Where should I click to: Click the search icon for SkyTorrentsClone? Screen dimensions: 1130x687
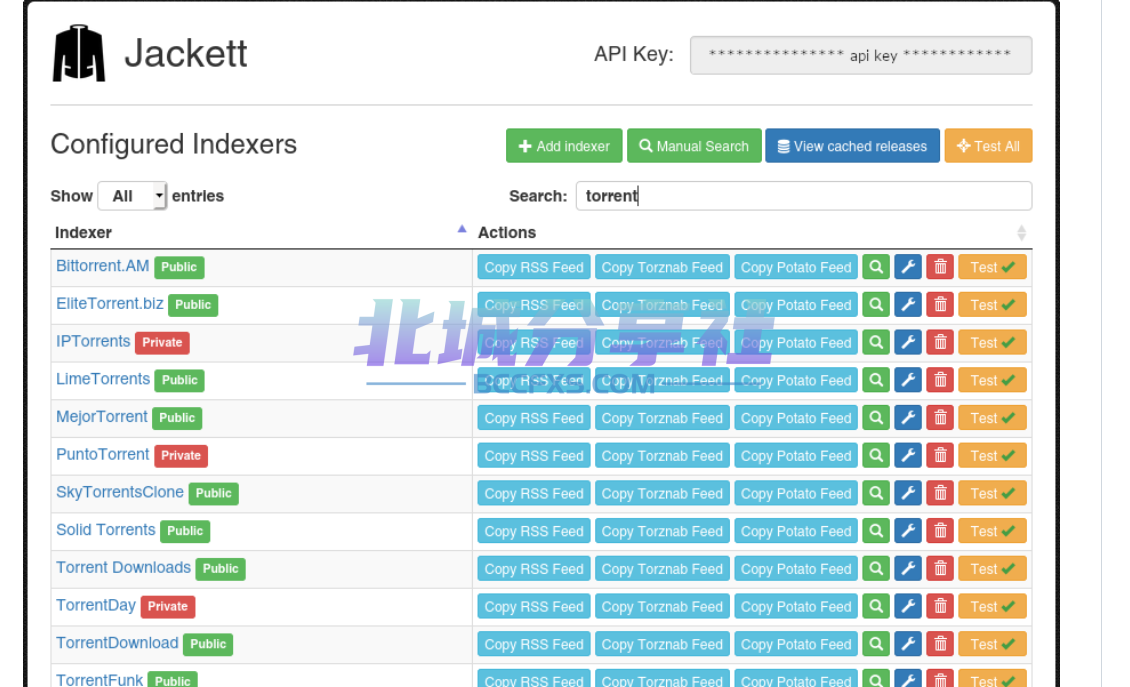(x=876, y=493)
